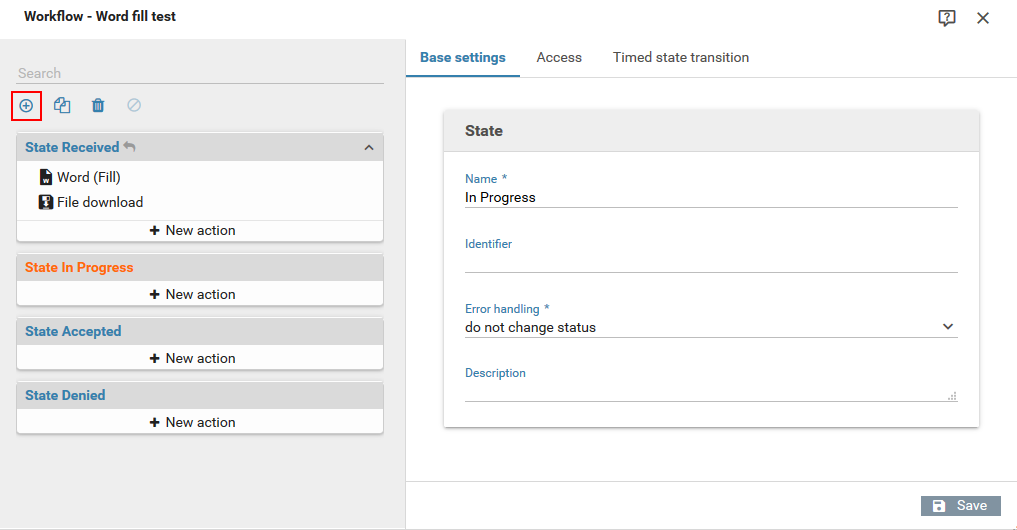Open the Timed state transition tab
The height and width of the screenshot is (530, 1017).
[x=680, y=58]
